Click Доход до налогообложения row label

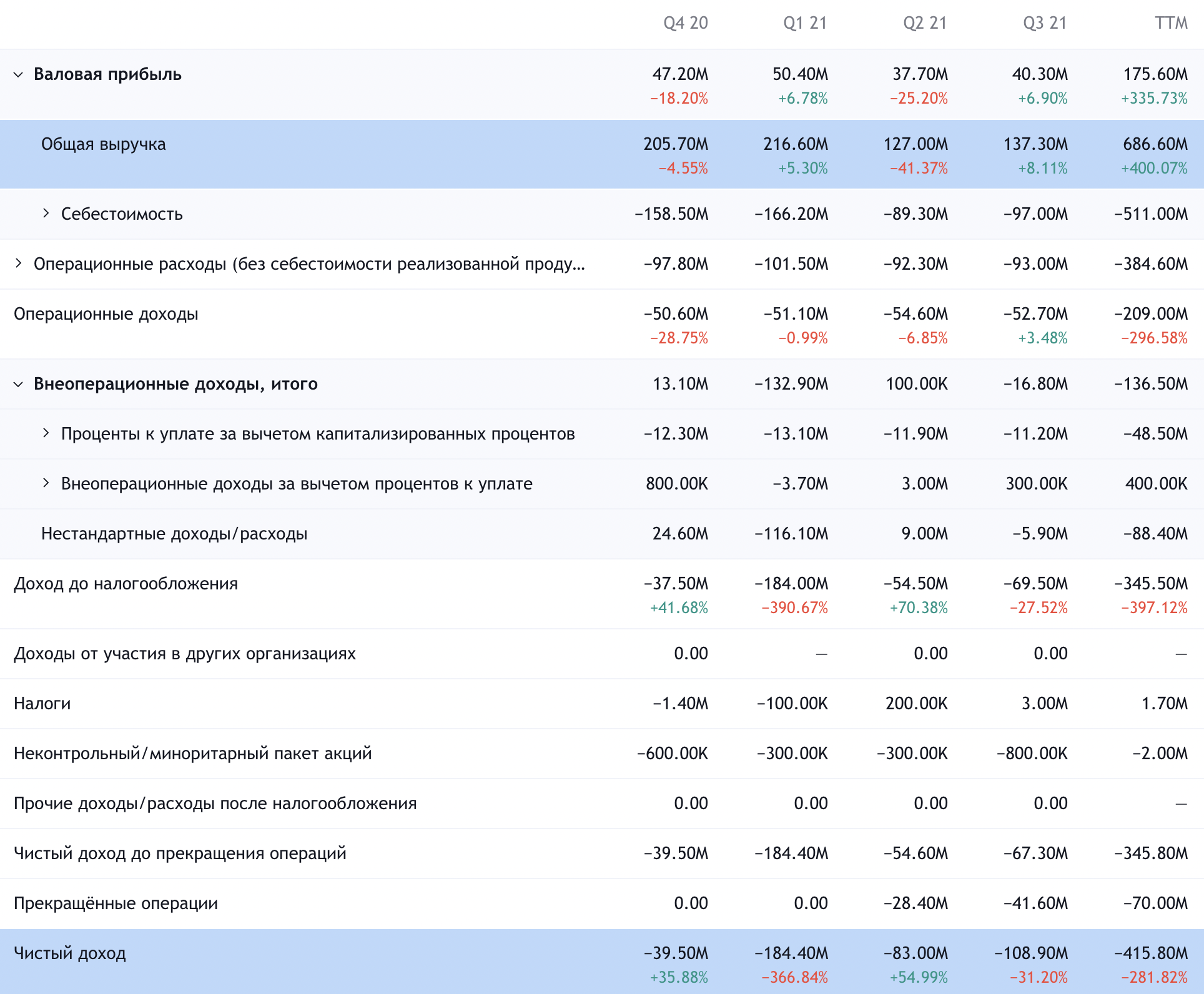pos(126,584)
